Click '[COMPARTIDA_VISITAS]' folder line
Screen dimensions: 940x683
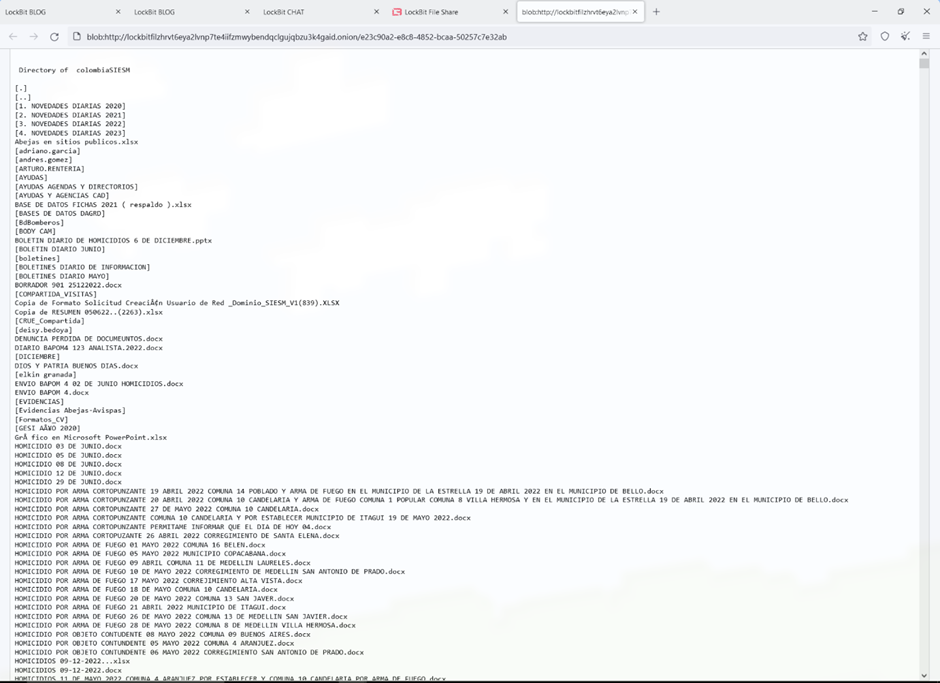(x=56, y=294)
